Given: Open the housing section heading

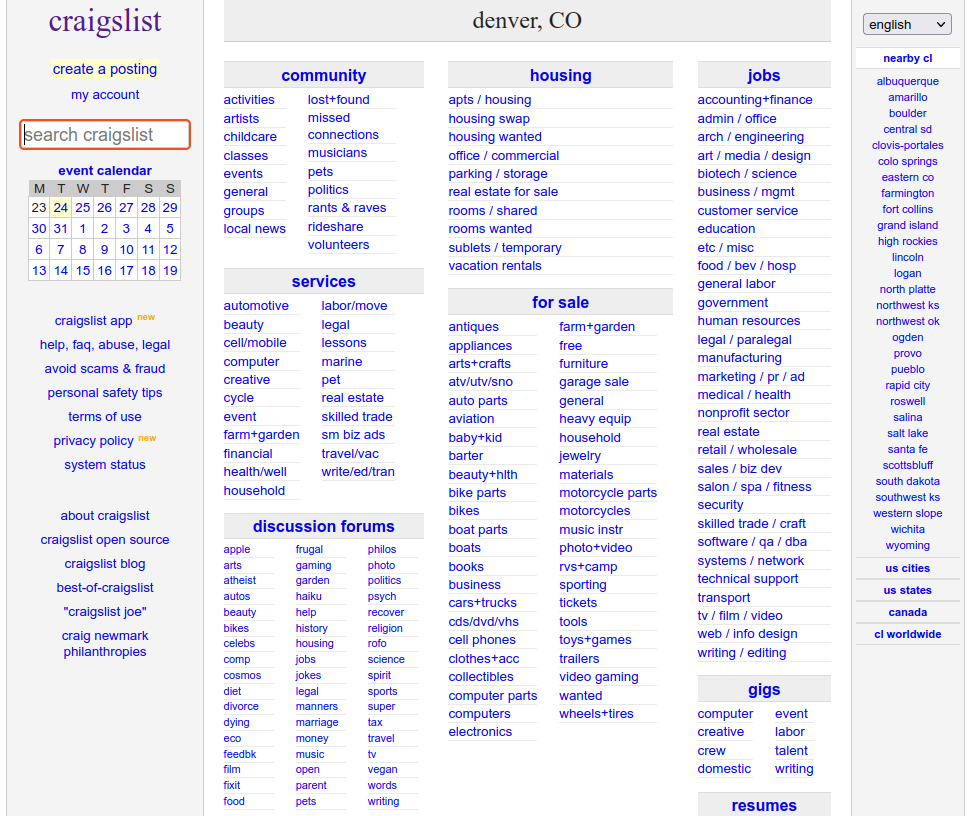Looking at the screenshot, I should point(560,75).
